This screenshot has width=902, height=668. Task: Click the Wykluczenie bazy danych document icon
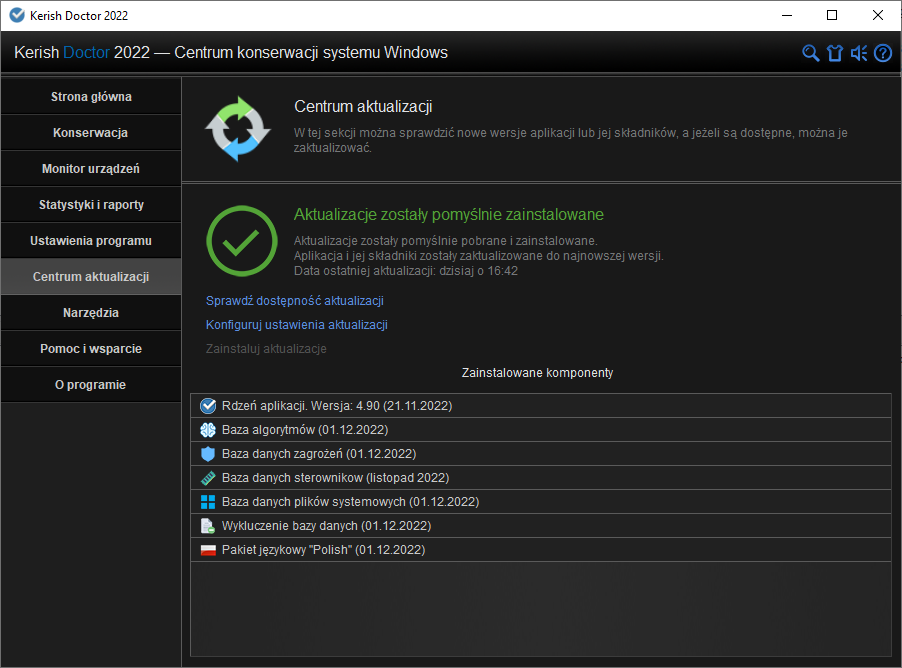(208, 526)
